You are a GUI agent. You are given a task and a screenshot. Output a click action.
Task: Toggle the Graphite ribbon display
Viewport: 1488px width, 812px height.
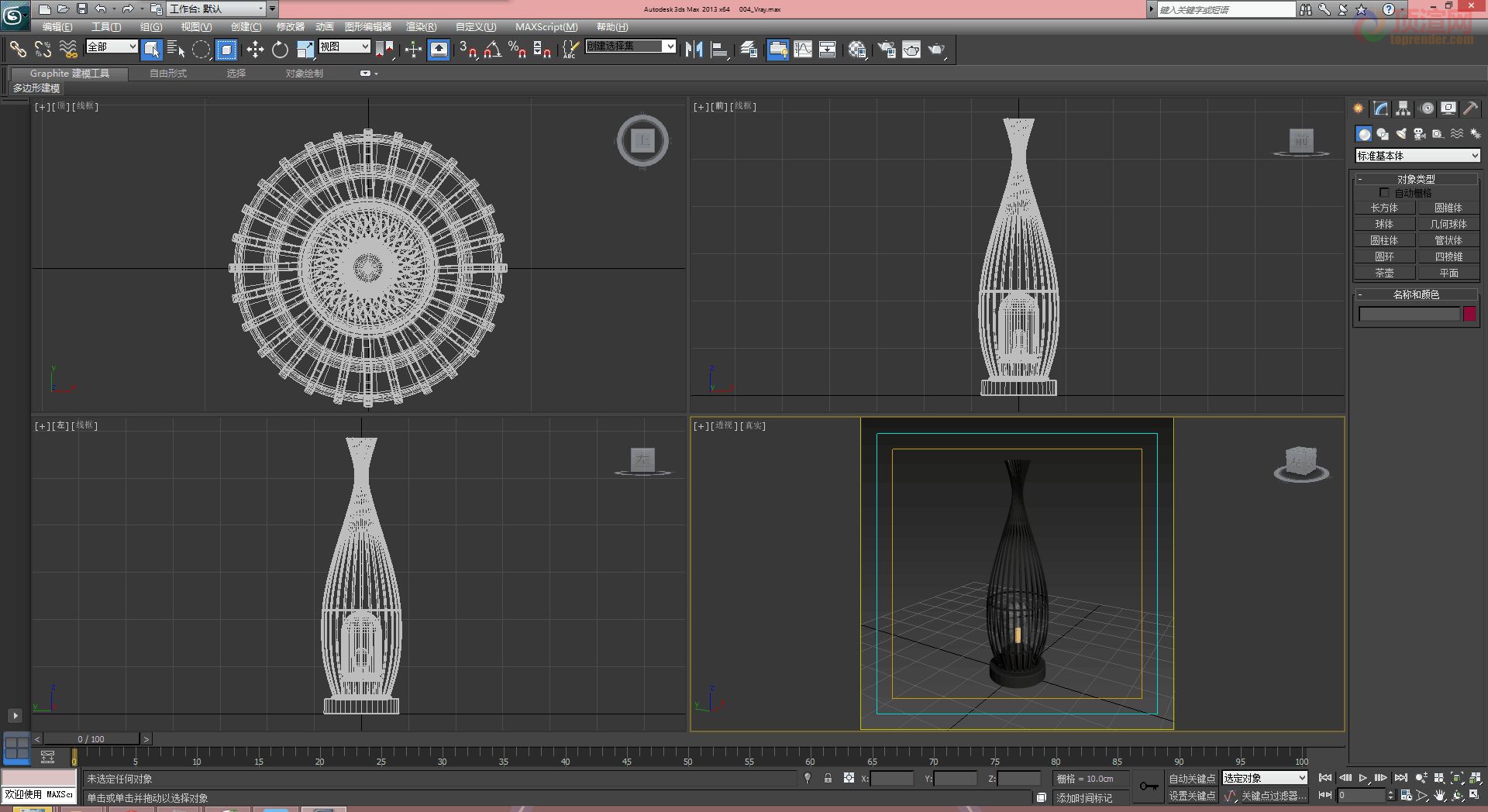tap(777, 50)
